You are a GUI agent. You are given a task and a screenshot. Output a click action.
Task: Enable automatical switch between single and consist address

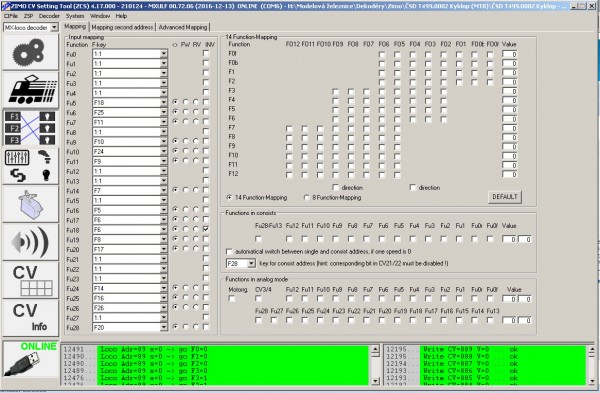pyautogui.click(x=229, y=252)
